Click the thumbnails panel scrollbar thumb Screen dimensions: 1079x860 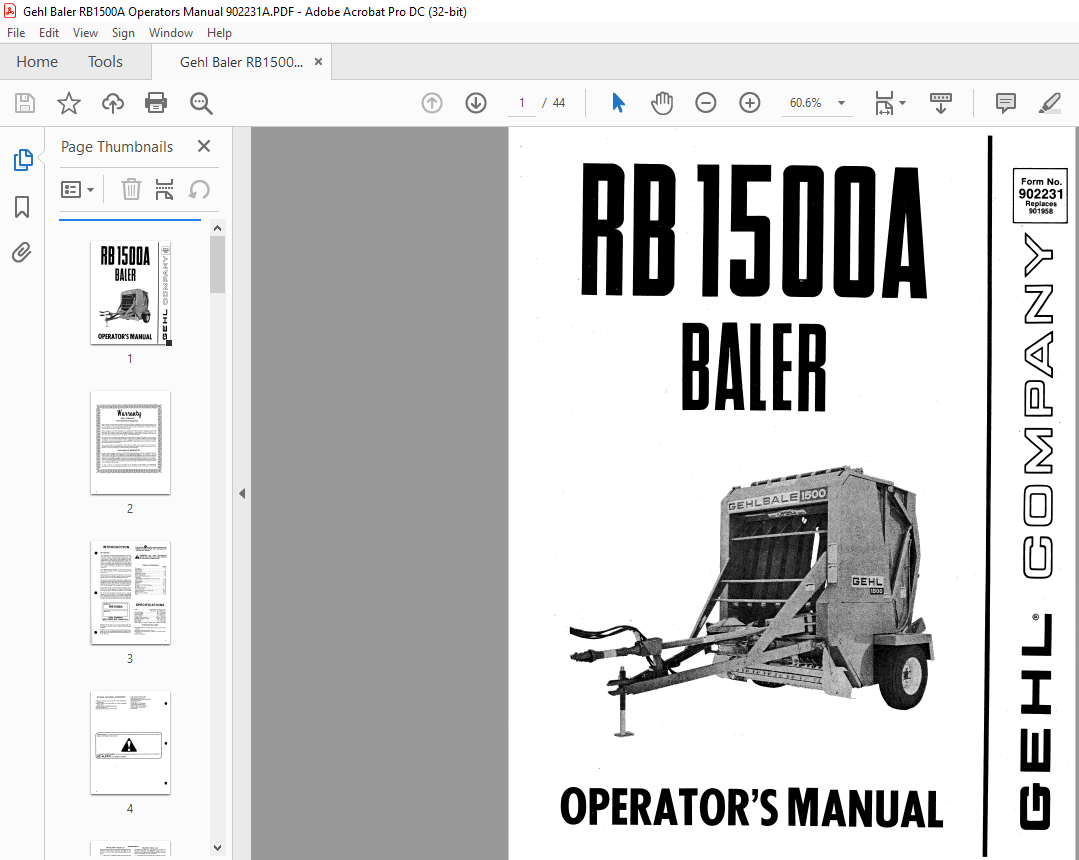(x=217, y=264)
